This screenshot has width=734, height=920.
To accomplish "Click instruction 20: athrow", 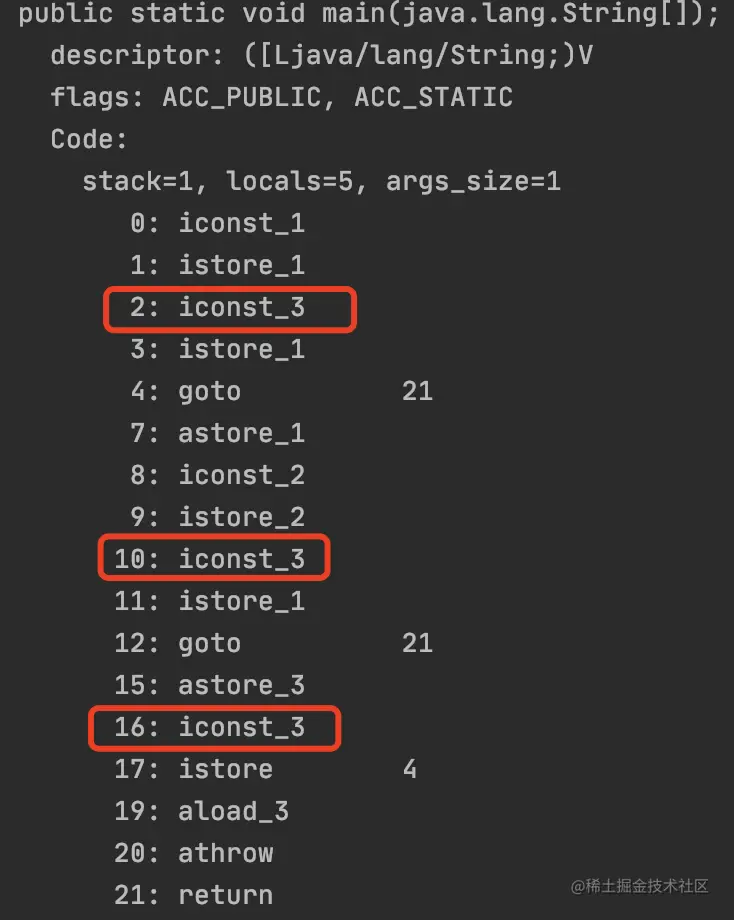I will 194,854.
